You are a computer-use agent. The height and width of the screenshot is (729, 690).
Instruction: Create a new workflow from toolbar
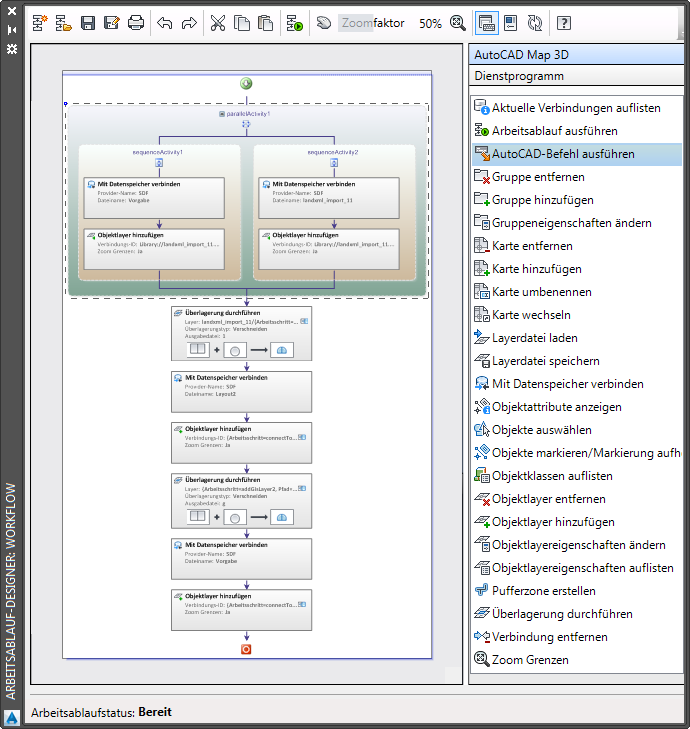tap(40, 23)
